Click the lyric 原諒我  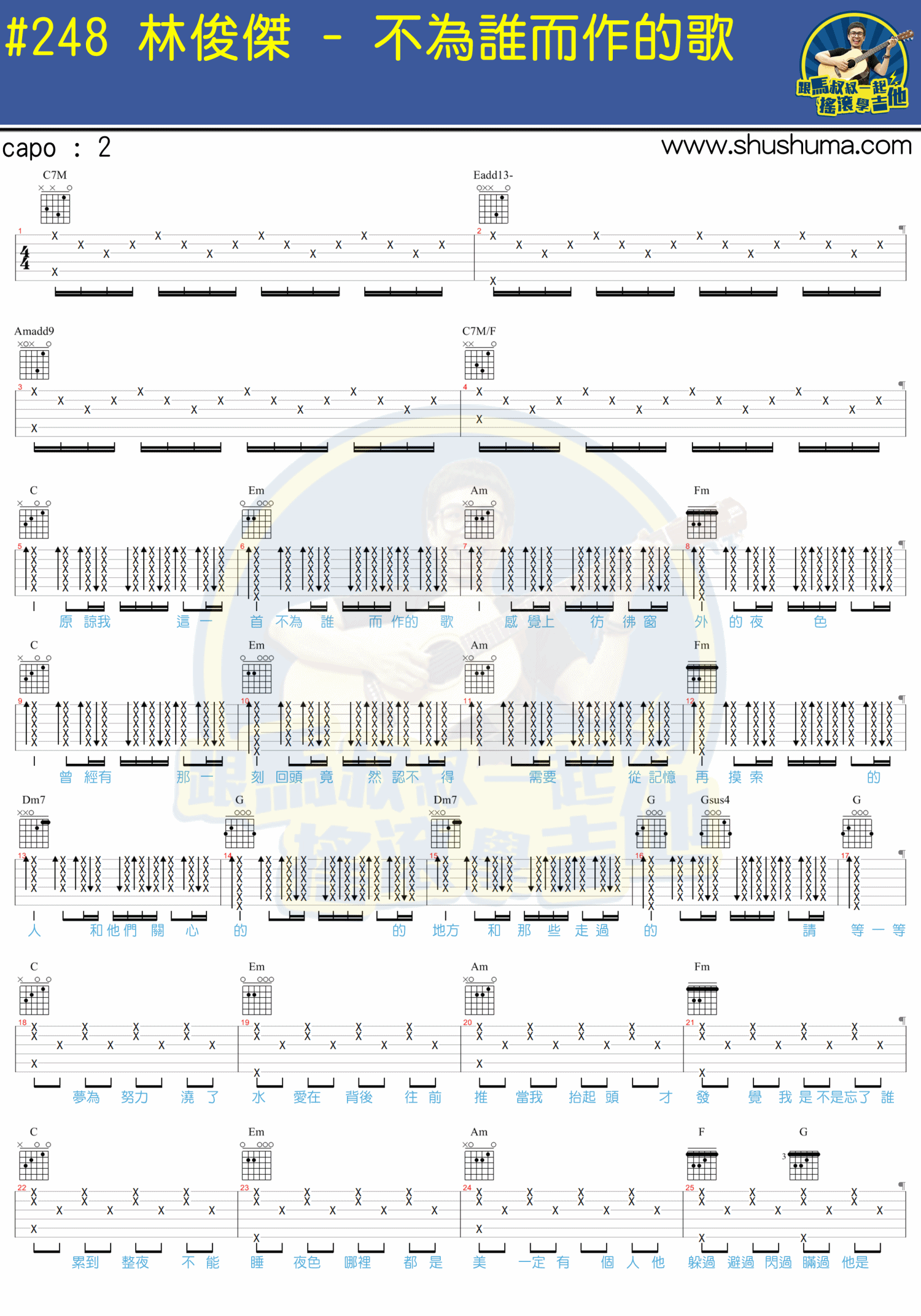85,621
